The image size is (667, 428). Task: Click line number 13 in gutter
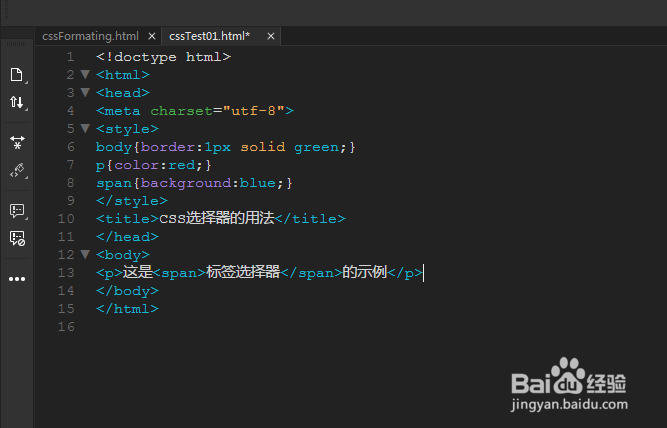(x=66, y=273)
